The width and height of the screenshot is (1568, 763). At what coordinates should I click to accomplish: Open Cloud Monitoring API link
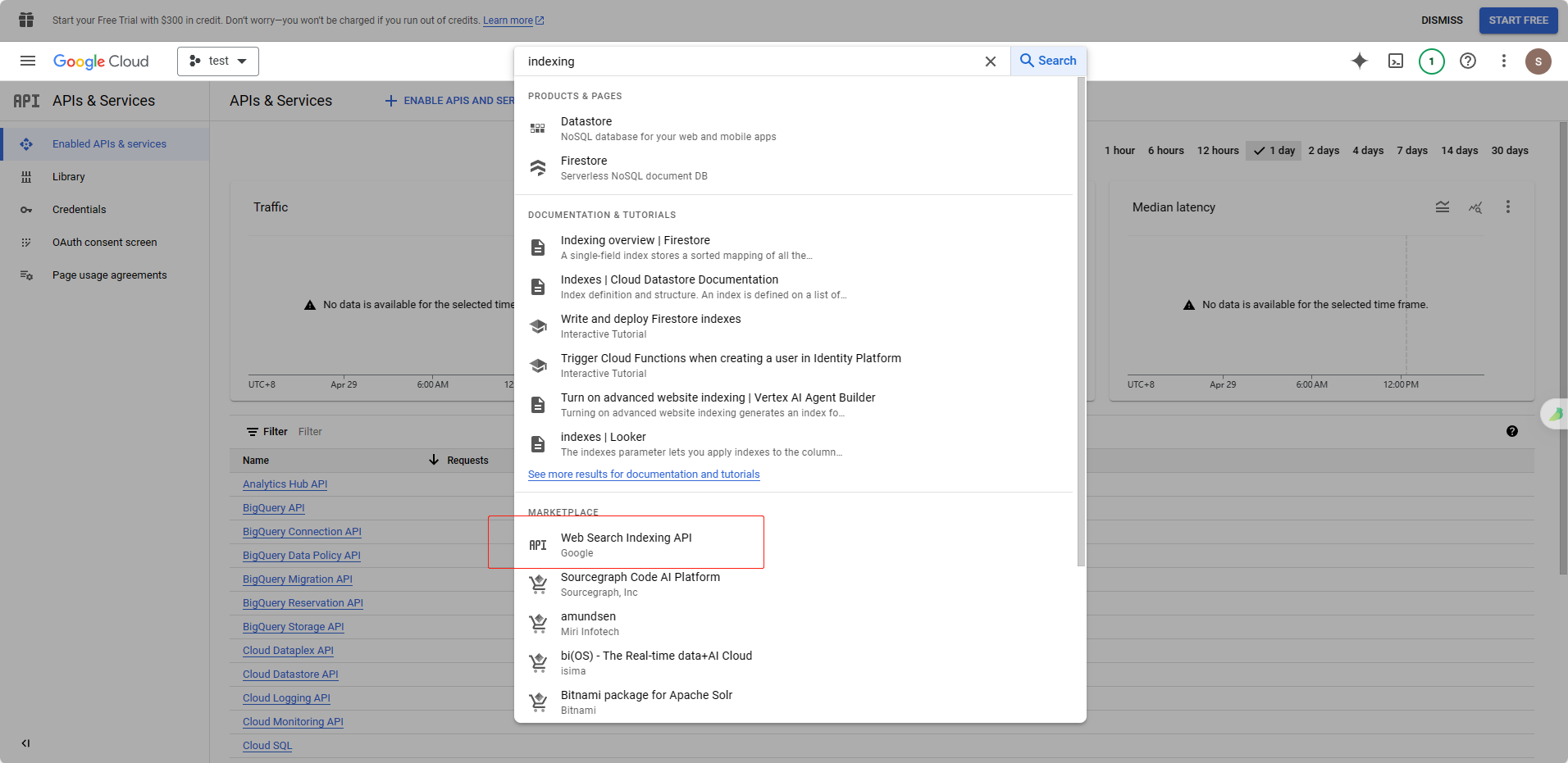click(x=293, y=722)
